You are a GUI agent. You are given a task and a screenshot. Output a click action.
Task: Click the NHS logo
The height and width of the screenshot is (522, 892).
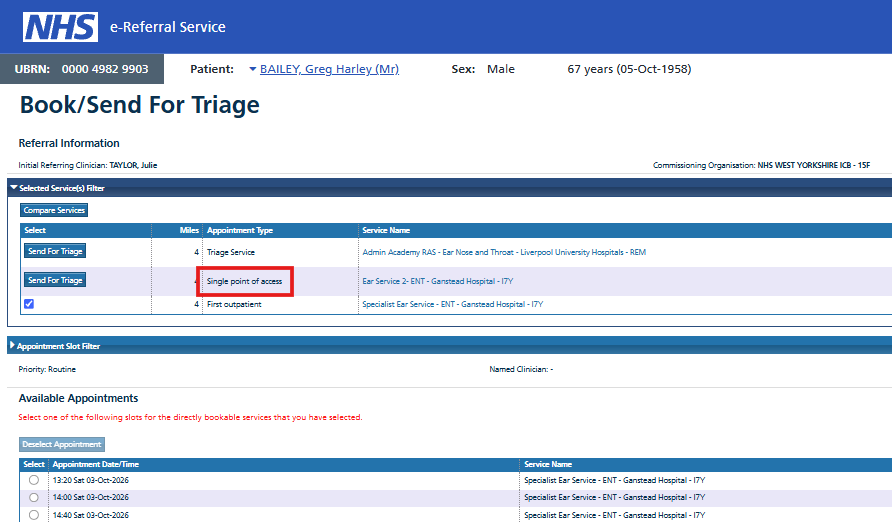(x=60, y=27)
